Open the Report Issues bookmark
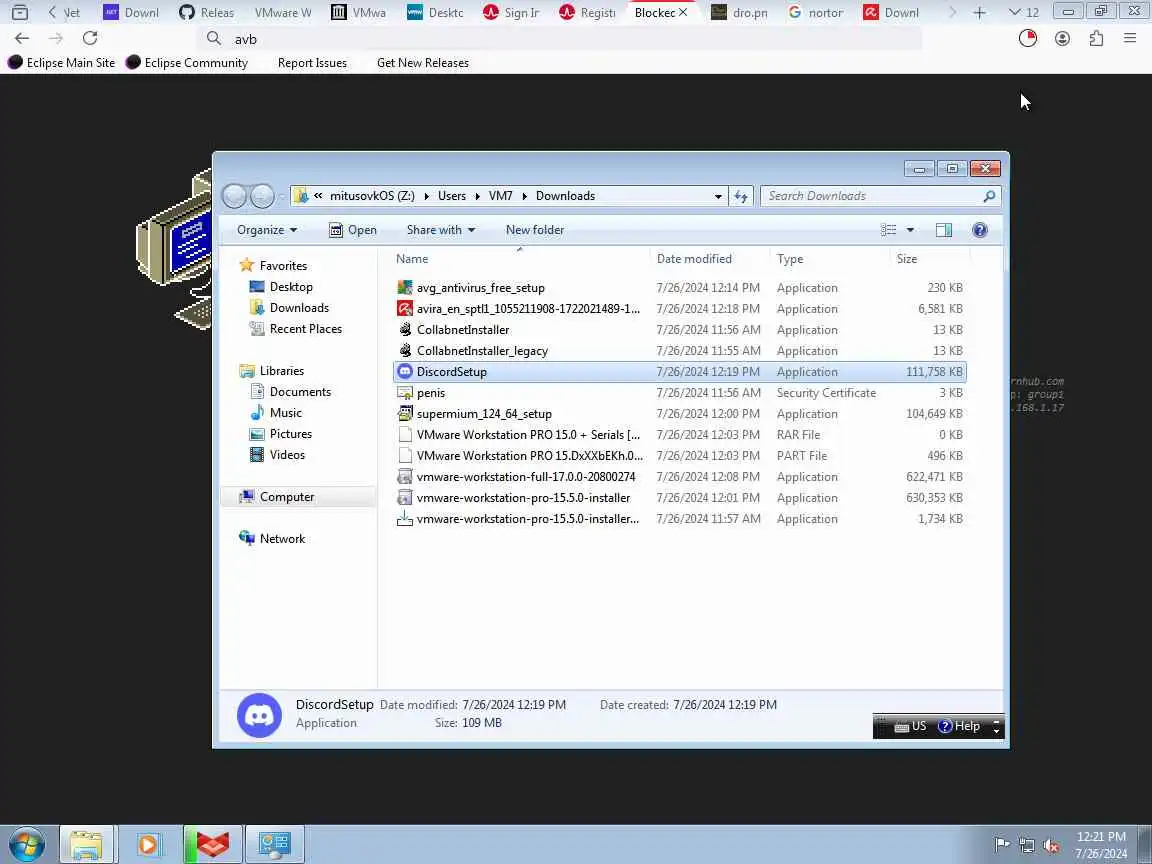The height and width of the screenshot is (864, 1152). (x=312, y=62)
